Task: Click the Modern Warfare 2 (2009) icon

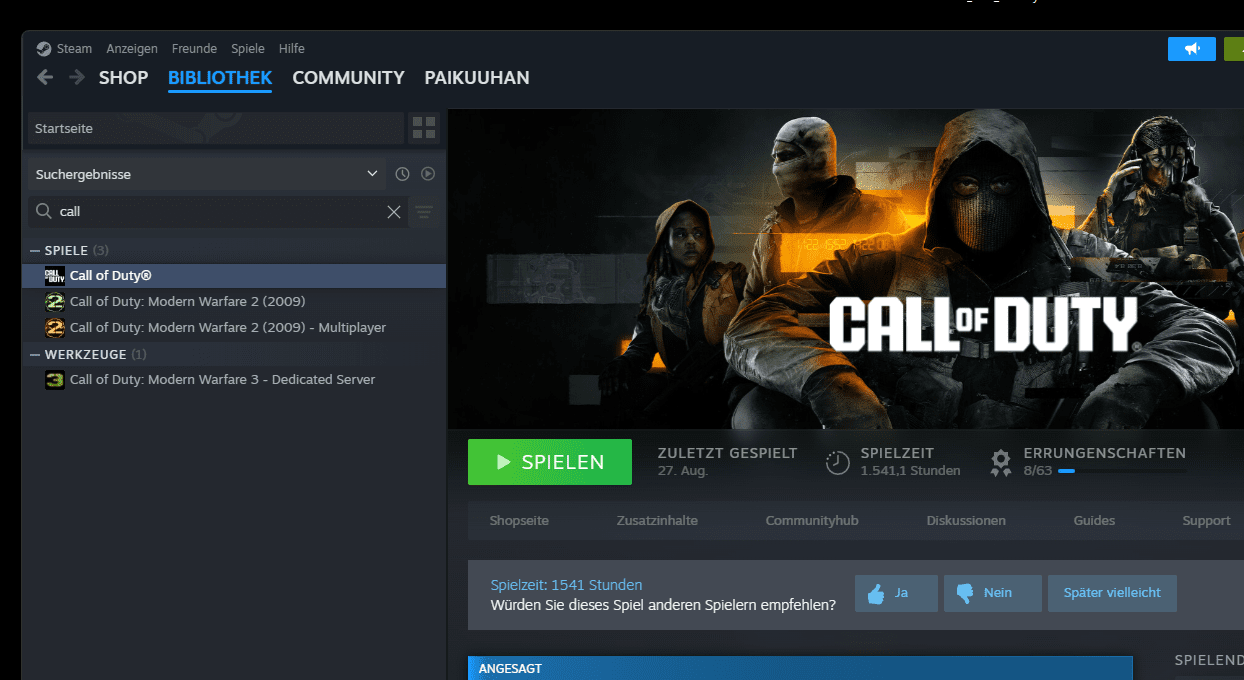Action: click(55, 302)
